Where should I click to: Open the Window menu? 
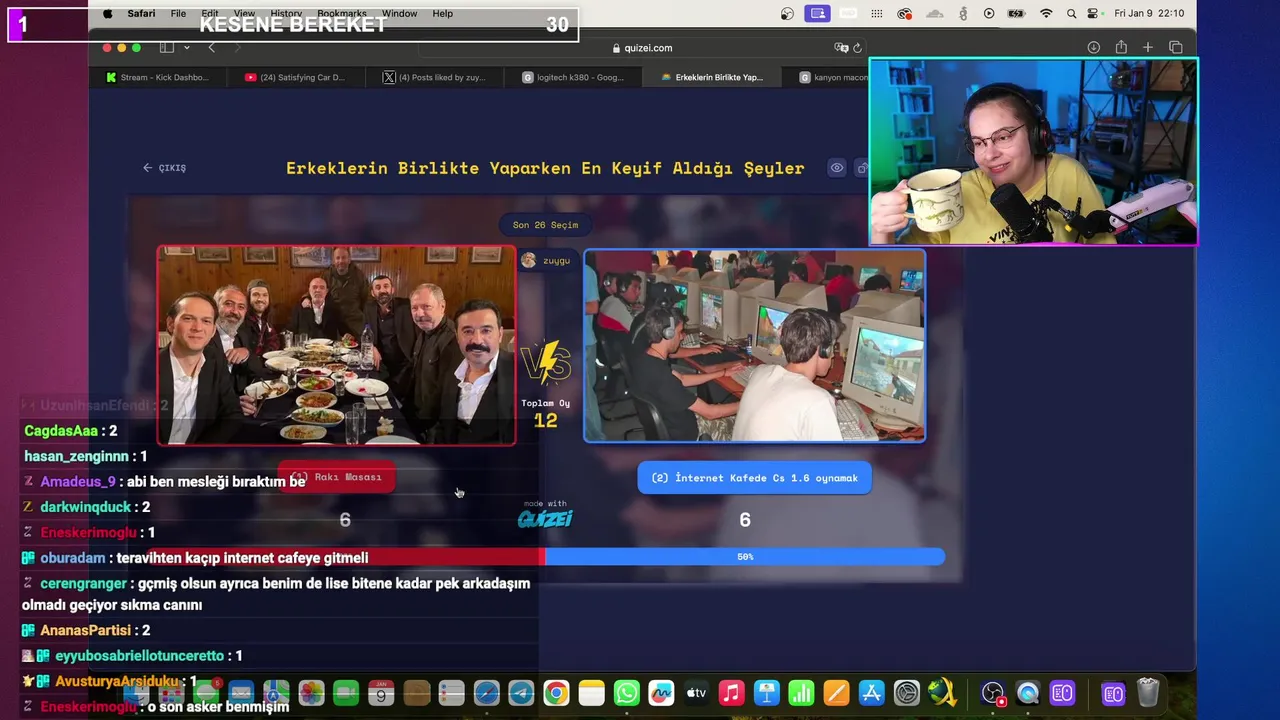tap(399, 14)
